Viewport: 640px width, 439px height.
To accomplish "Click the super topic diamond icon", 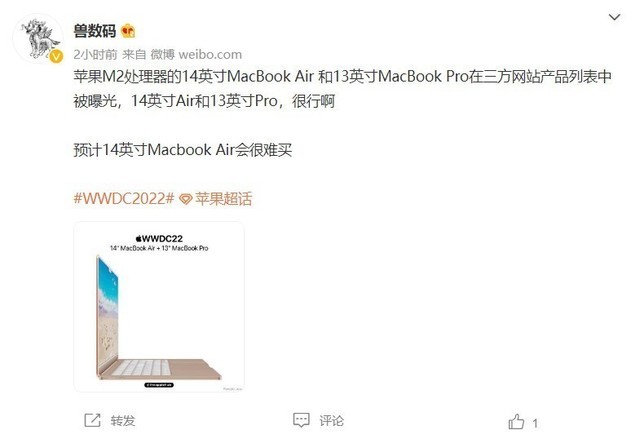I will [x=186, y=199].
